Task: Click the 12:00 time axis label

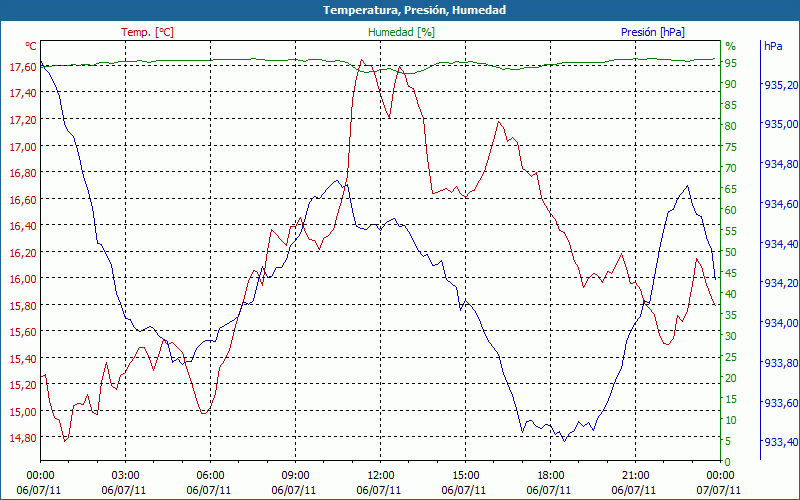Action: [380, 476]
